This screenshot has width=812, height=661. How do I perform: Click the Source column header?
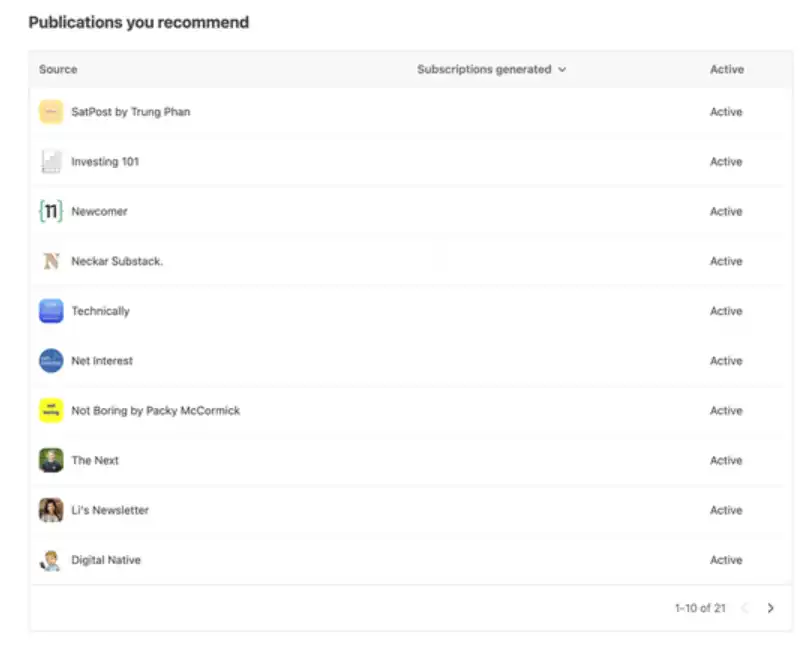58,69
